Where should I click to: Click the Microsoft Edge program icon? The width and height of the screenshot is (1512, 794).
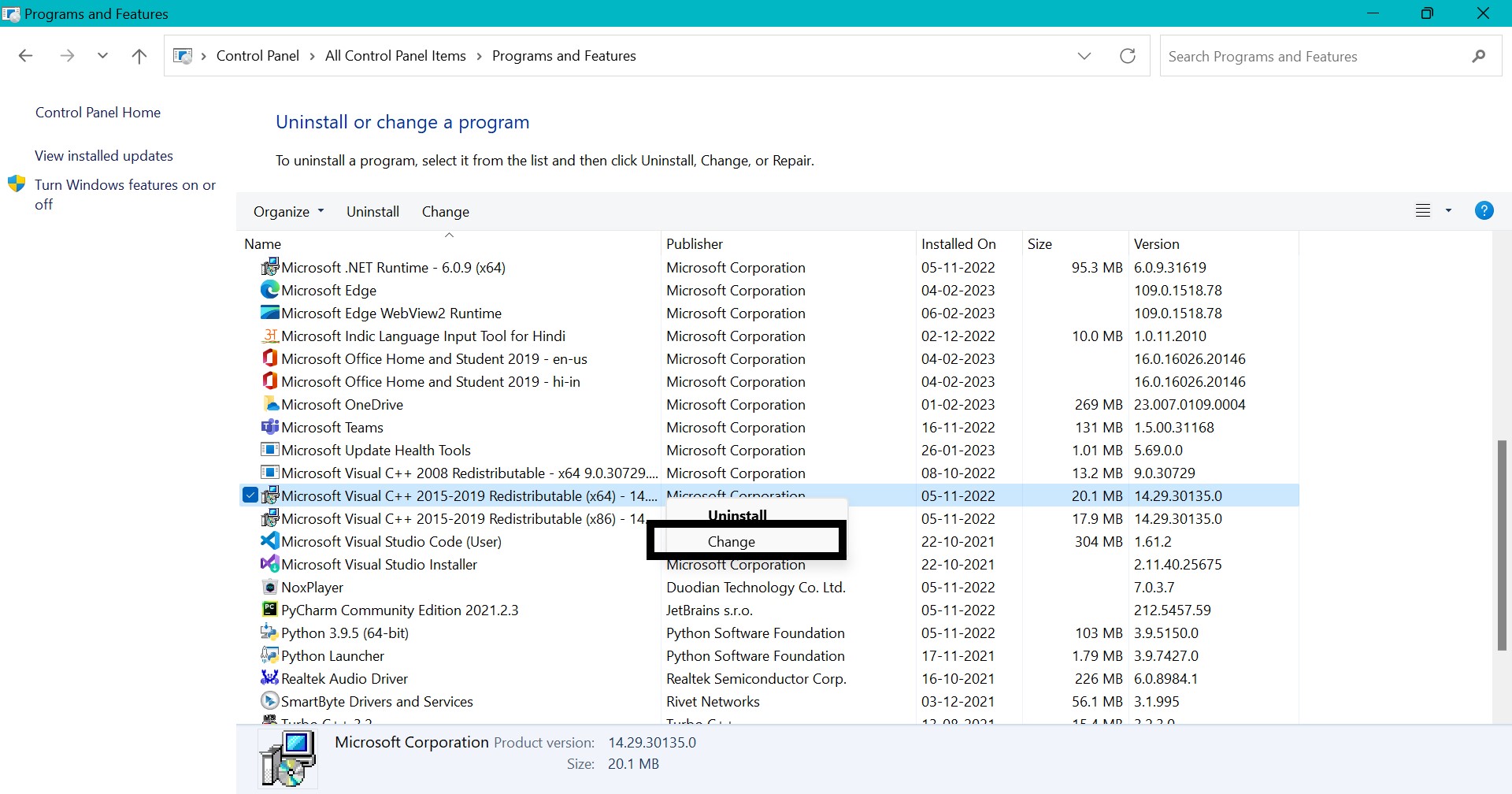pos(269,290)
